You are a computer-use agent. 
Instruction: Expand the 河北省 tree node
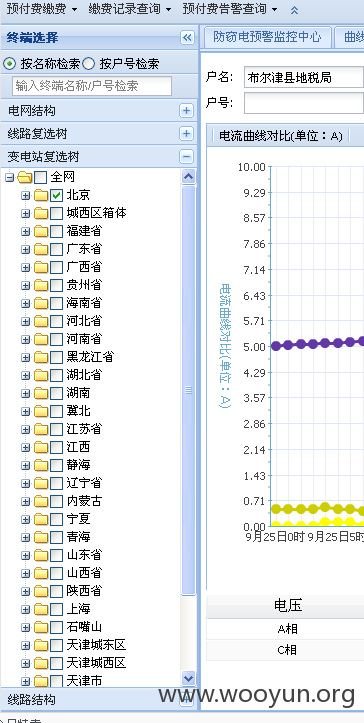25,321
